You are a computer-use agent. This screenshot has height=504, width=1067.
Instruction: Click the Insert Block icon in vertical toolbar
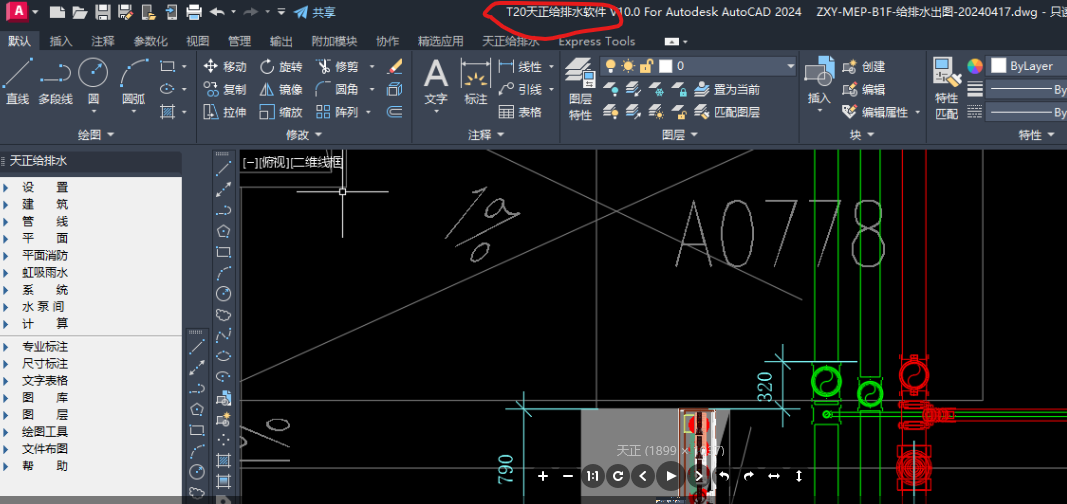(x=223, y=398)
